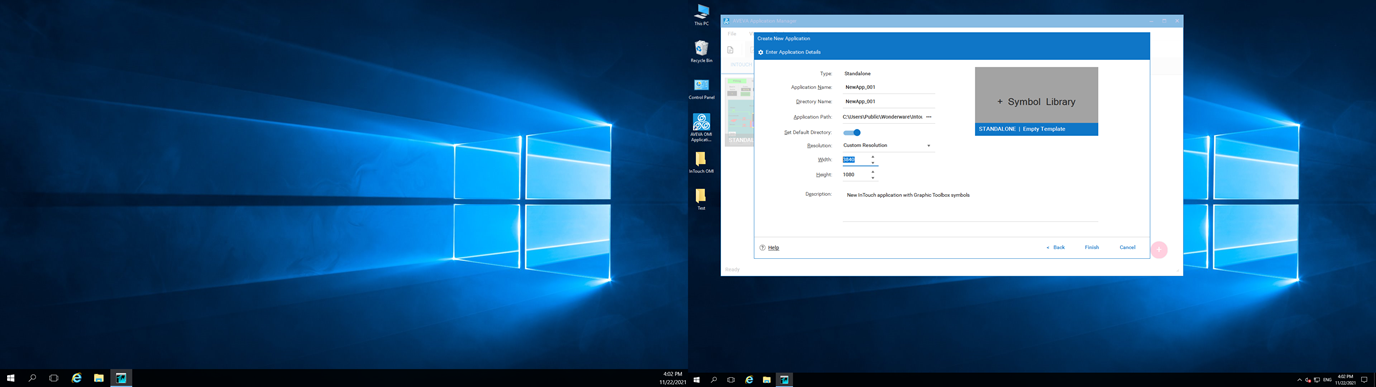Open the InTouch OMI desktop folder
The width and height of the screenshot is (1376, 387).
click(701, 163)
